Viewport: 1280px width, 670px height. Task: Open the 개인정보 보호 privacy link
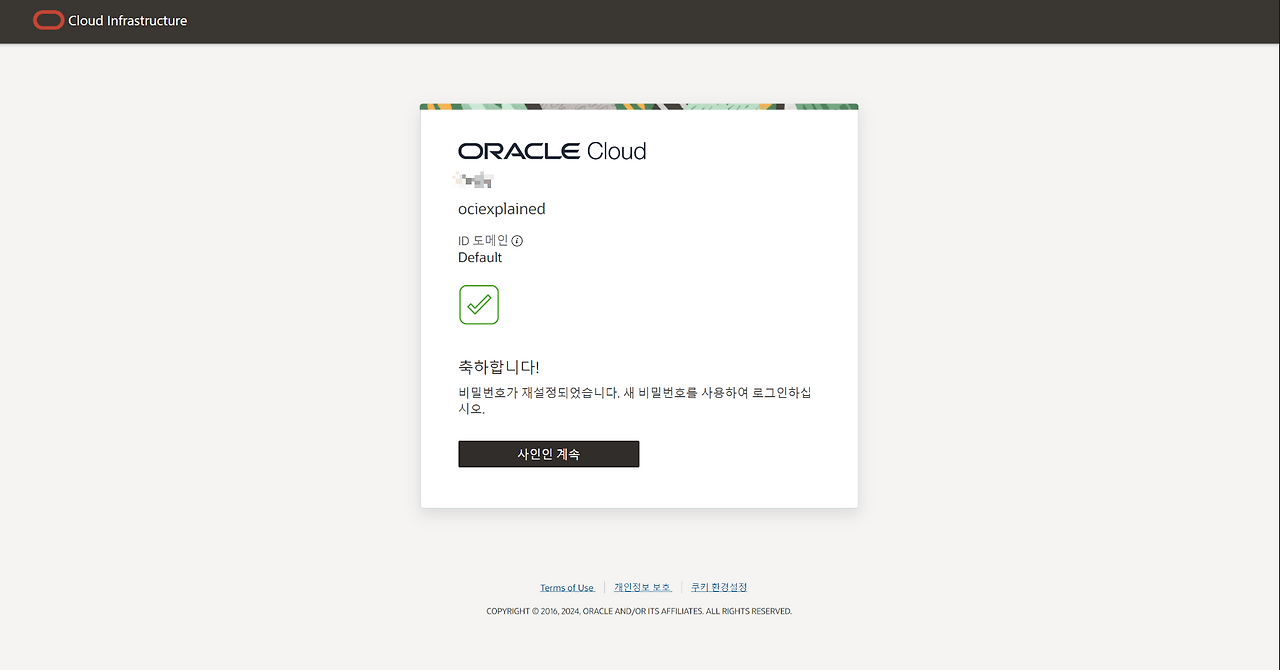tap(642, 588)
